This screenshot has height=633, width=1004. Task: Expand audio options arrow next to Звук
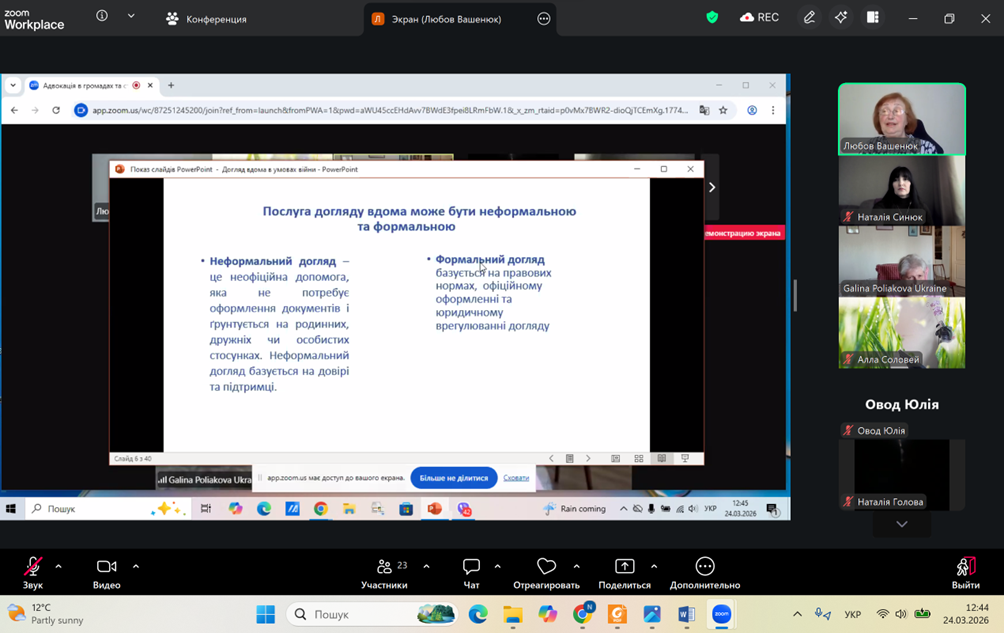tap(58, 566)
